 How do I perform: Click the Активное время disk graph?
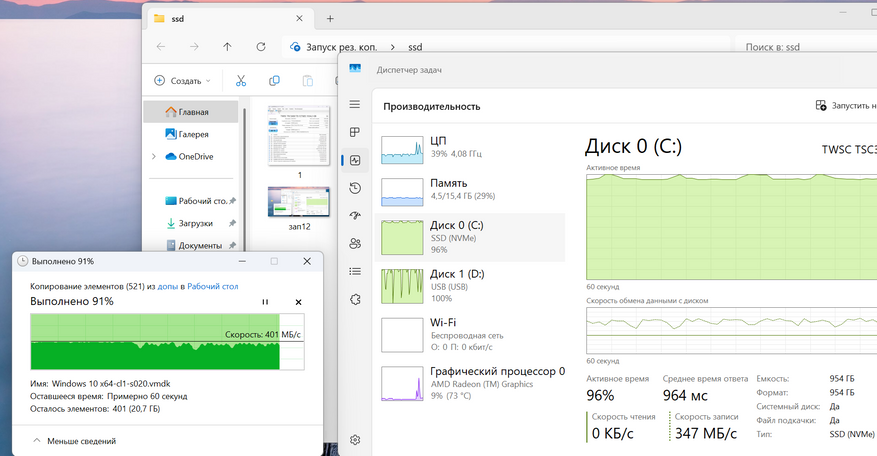731,227
